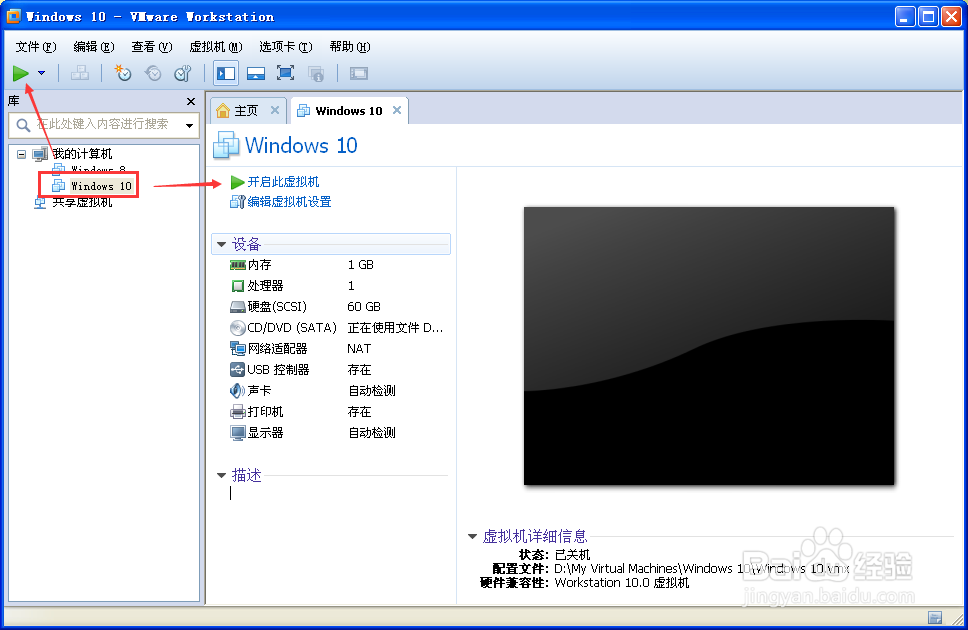Select the 声卡 device row
This screenshot has width=968, height=630.
click(x=338, y=391)
